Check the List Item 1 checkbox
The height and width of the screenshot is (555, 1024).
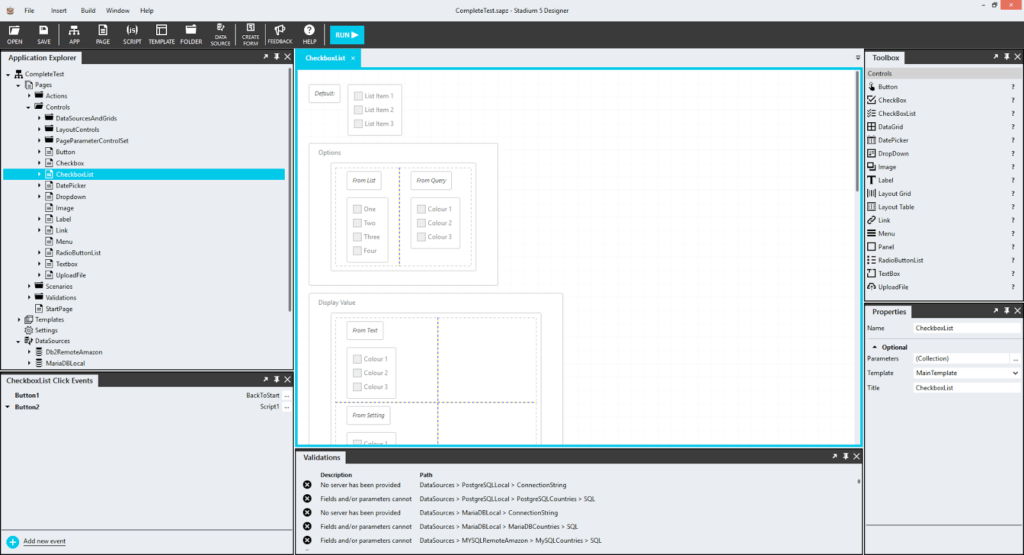pyautogui.click(x=358, y=96)
